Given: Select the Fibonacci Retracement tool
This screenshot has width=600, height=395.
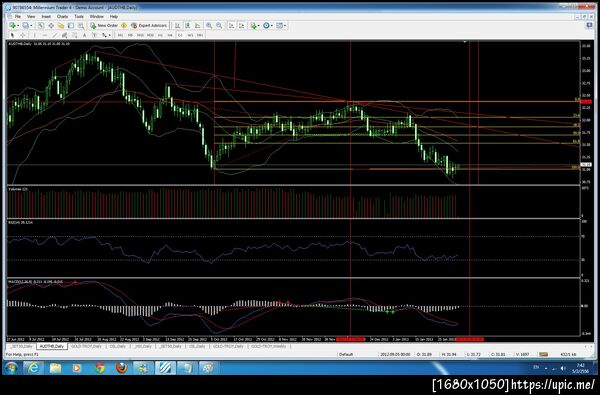Looking at the screenshot, I should (75, 35).
